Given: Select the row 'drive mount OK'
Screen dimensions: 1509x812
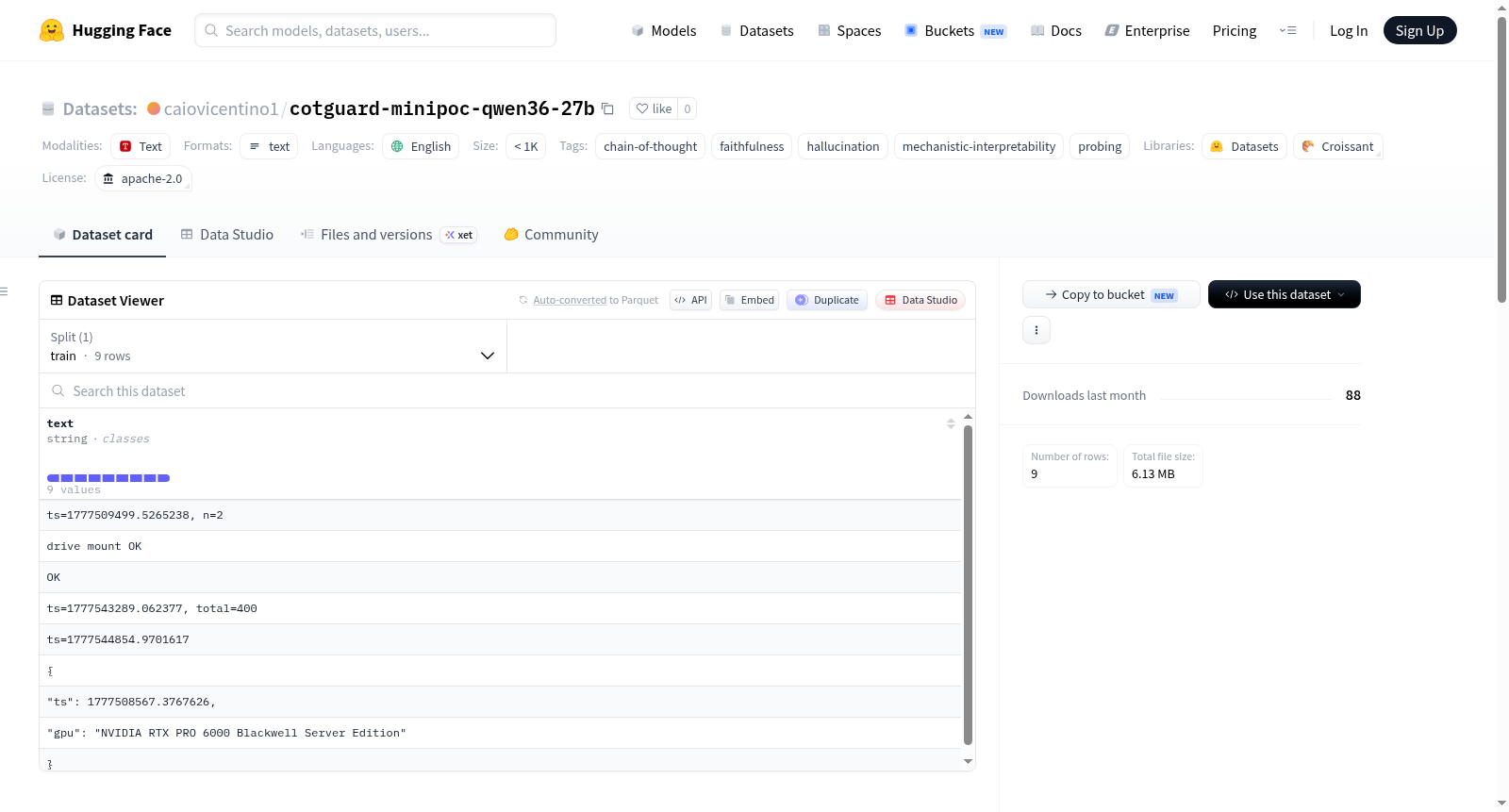Looking at the screenshot, I should [501, 546].
